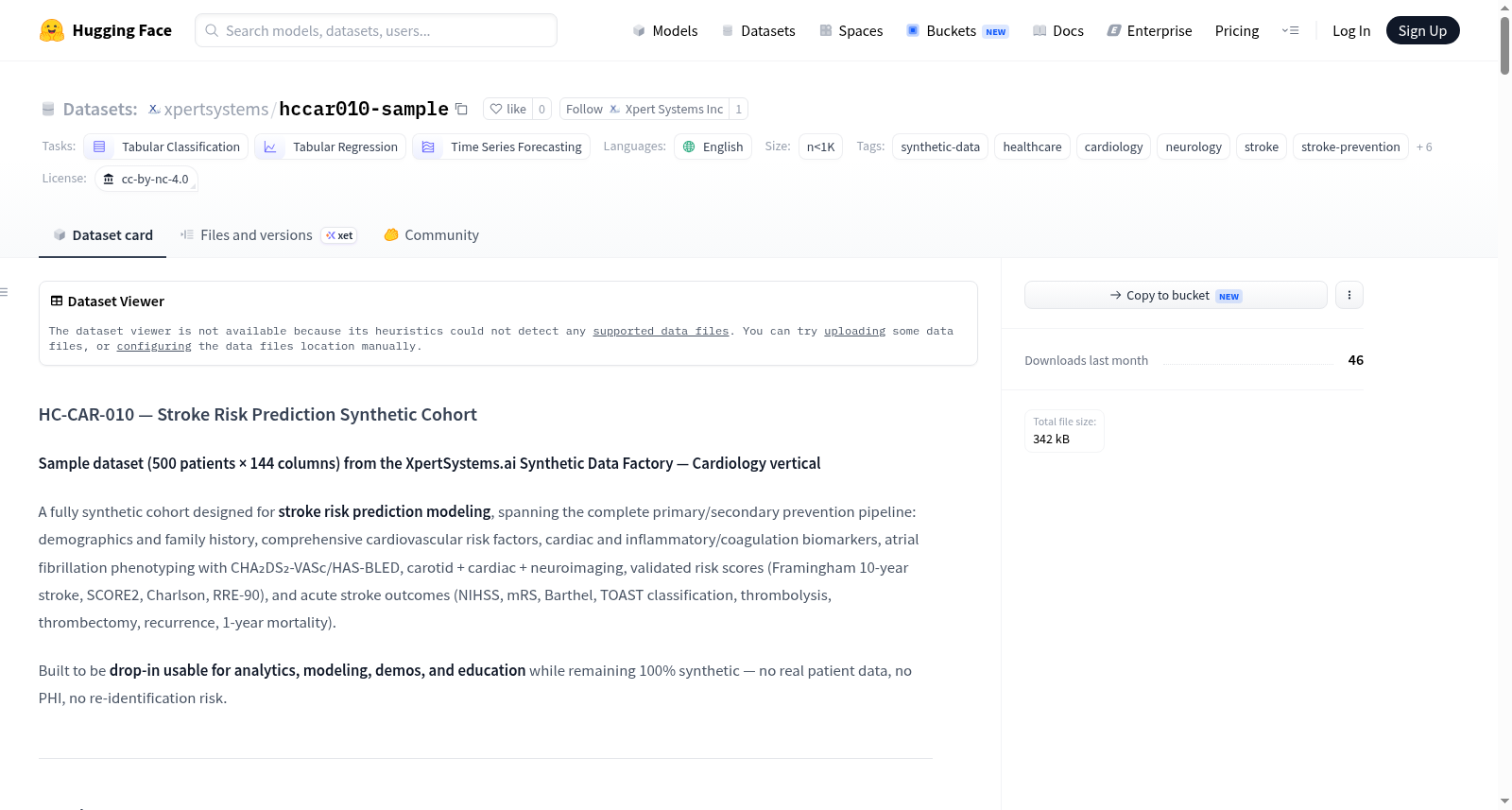View the Pricing page

click(x=1237, y=30)
